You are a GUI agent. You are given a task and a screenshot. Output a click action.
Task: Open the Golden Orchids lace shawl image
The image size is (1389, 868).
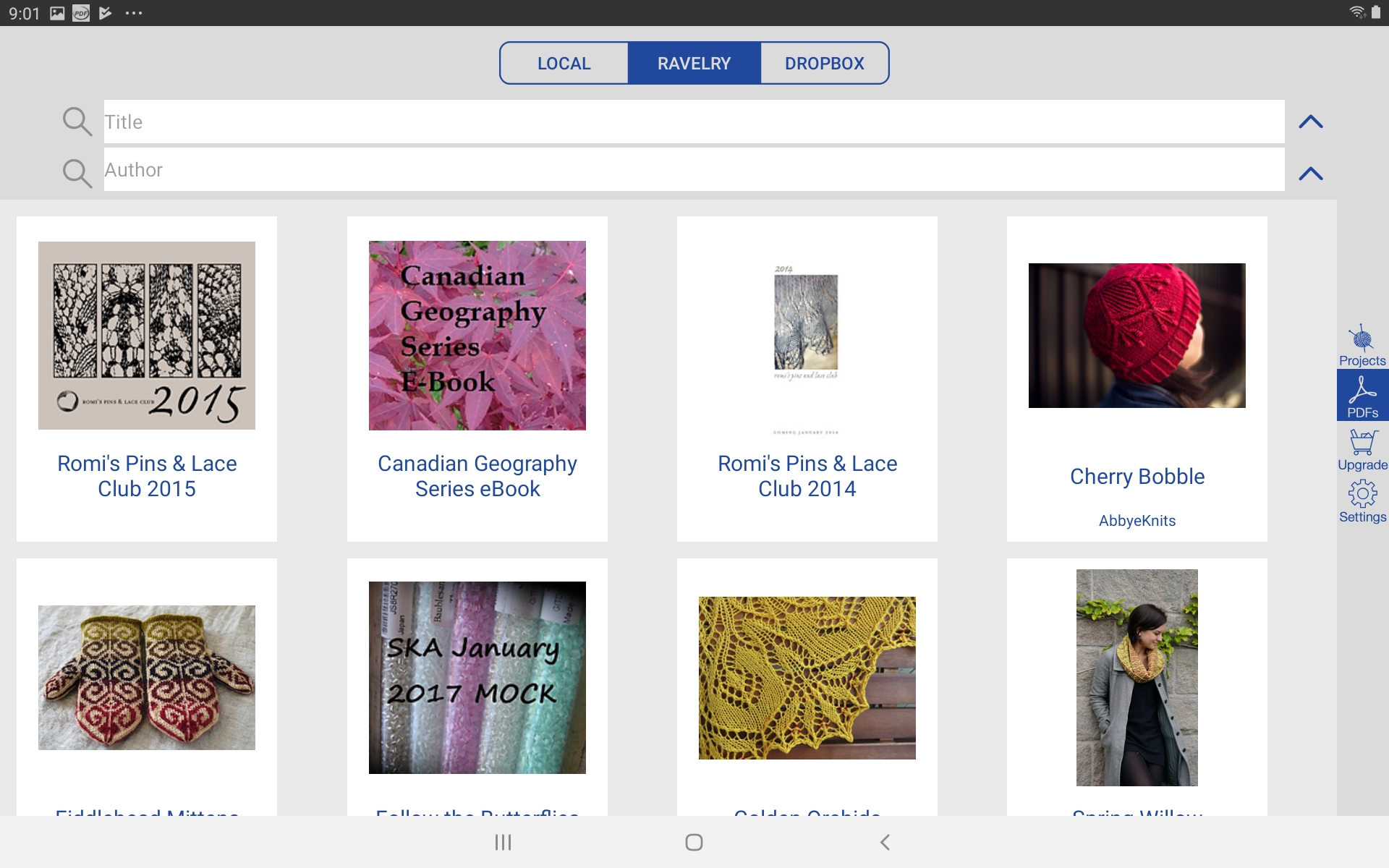click(807, 678)
